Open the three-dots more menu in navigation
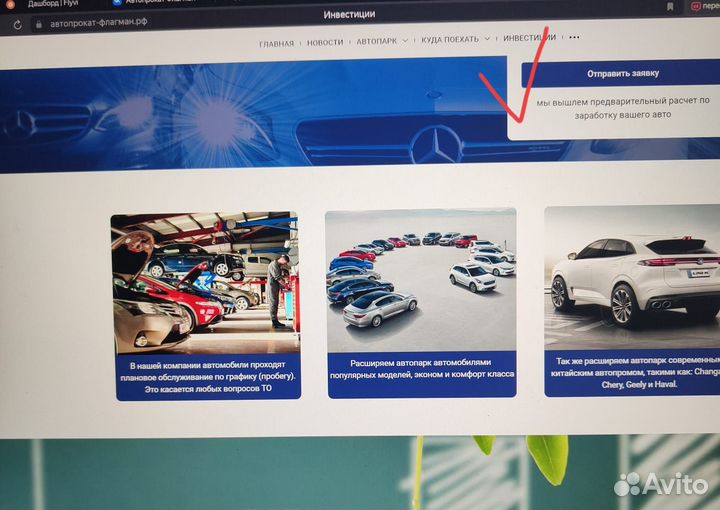The height and width of the screenshot is (510, 720). pos(574,38)
